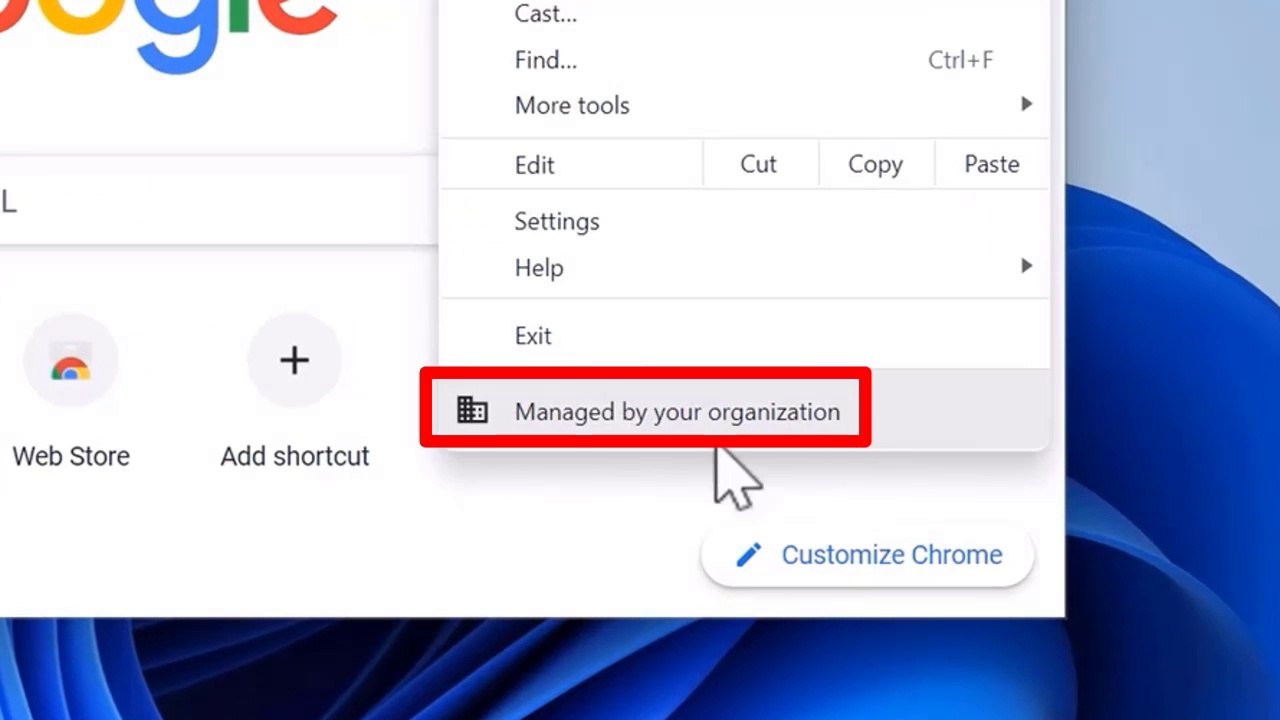
Task: Click the Edit label in the menu
Action: (x=534, y=165)
